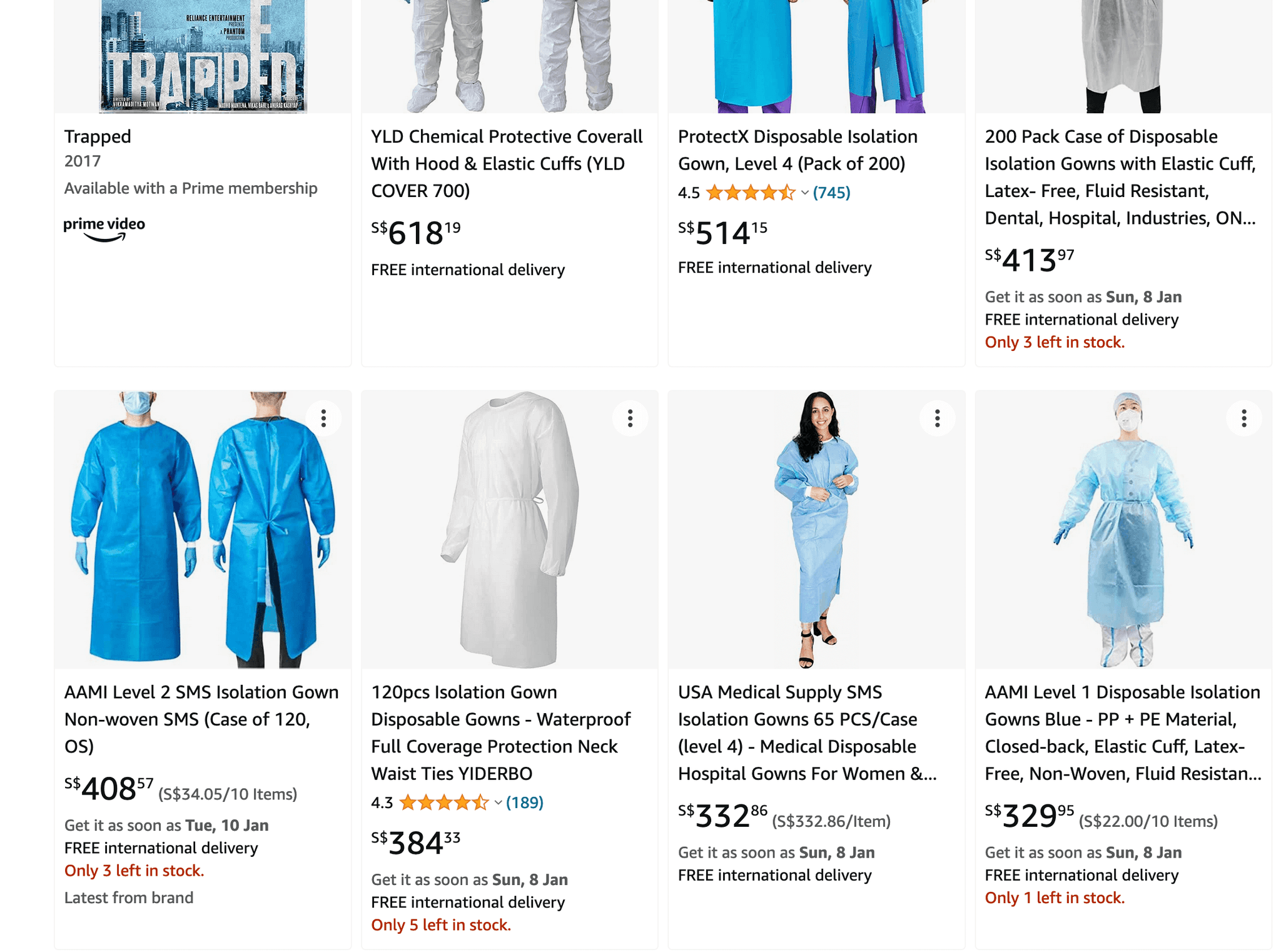Open three-dot menu for USA Medical Supply gown
Viewport: 1281px width, 952px height.
(937, 418)
